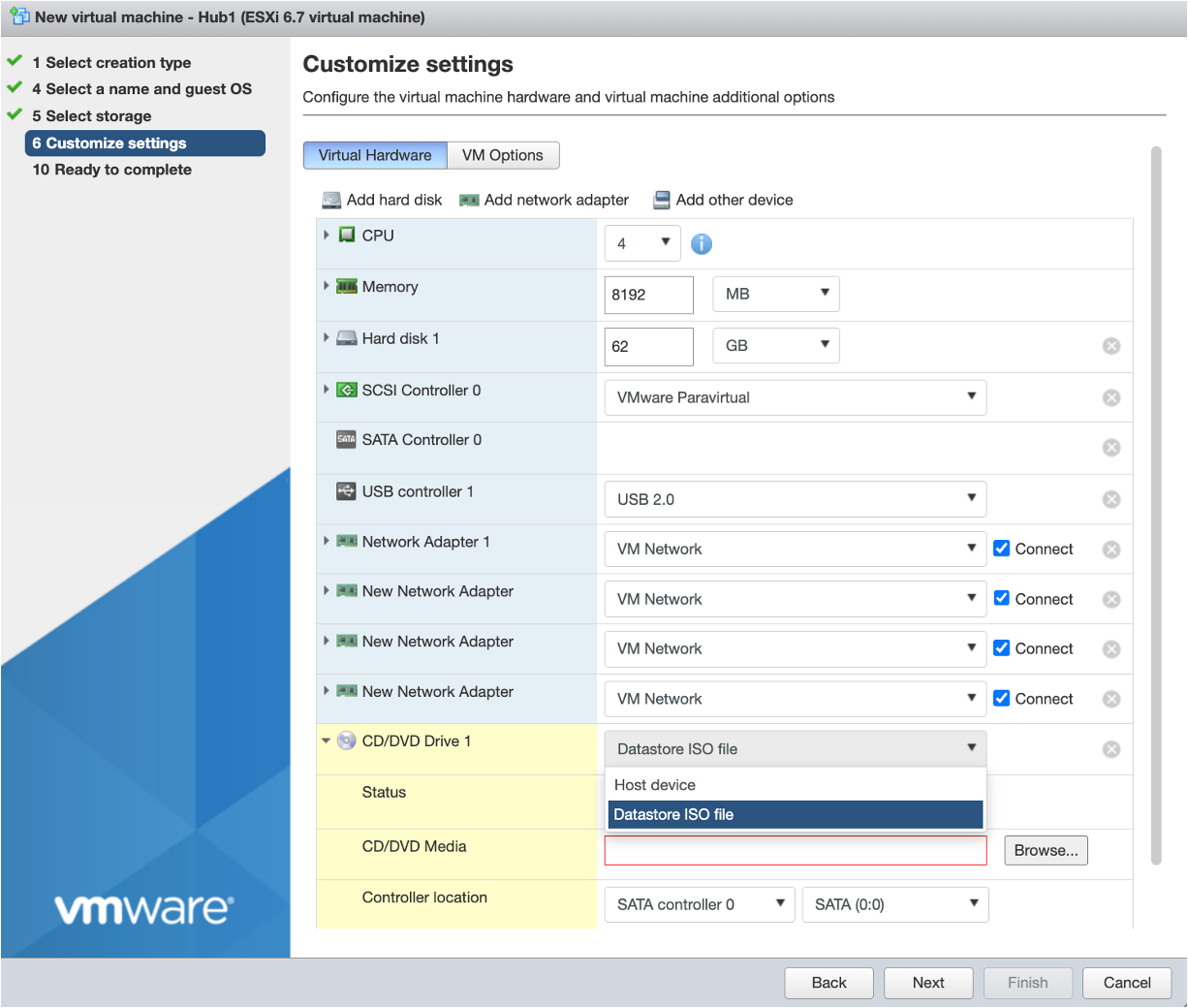Click the vertical scrollbar of settings
1188x1008 pixels.
tap(1156, 505)
